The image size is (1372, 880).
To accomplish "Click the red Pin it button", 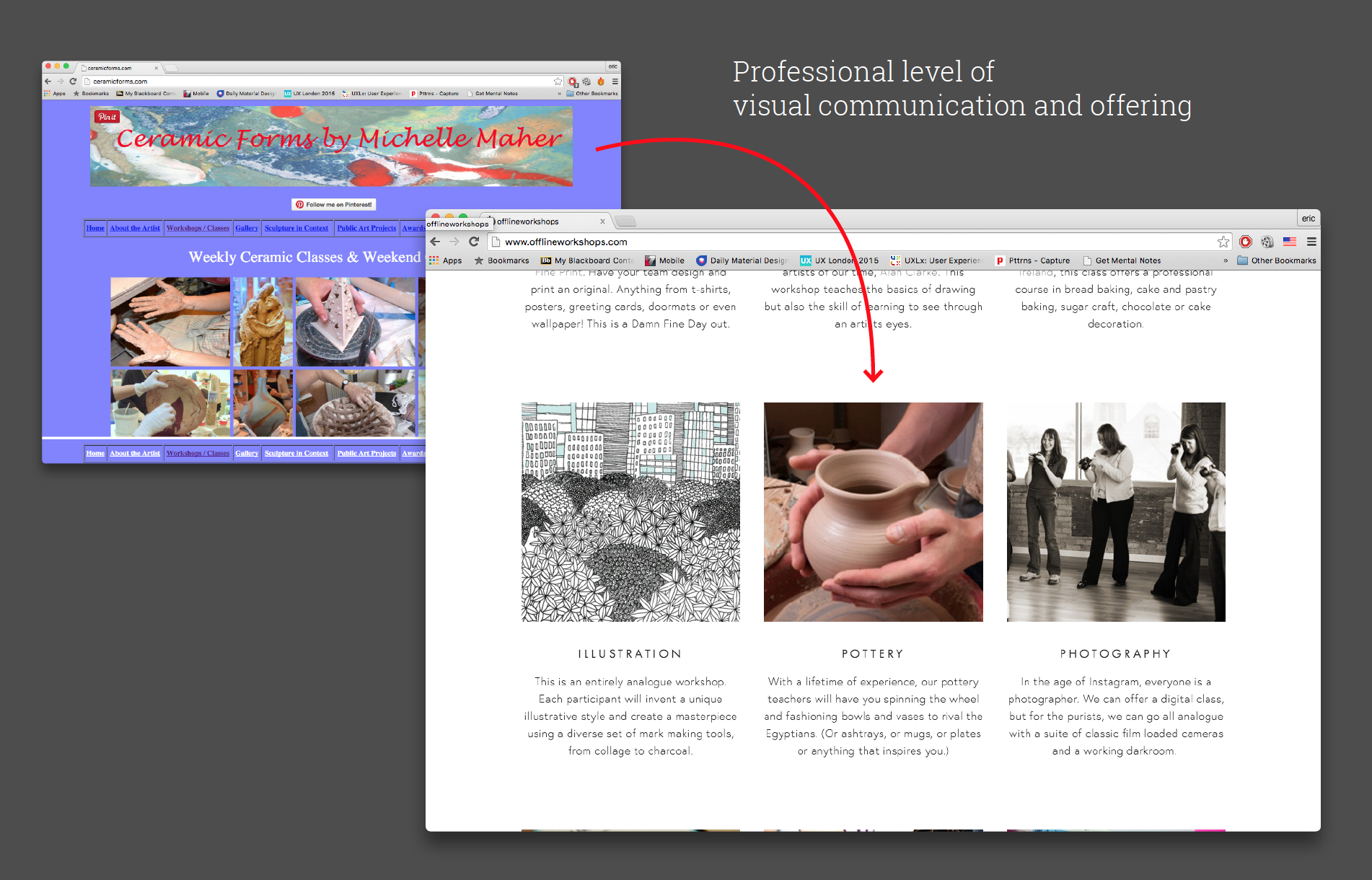I will [x=107, y=117].
